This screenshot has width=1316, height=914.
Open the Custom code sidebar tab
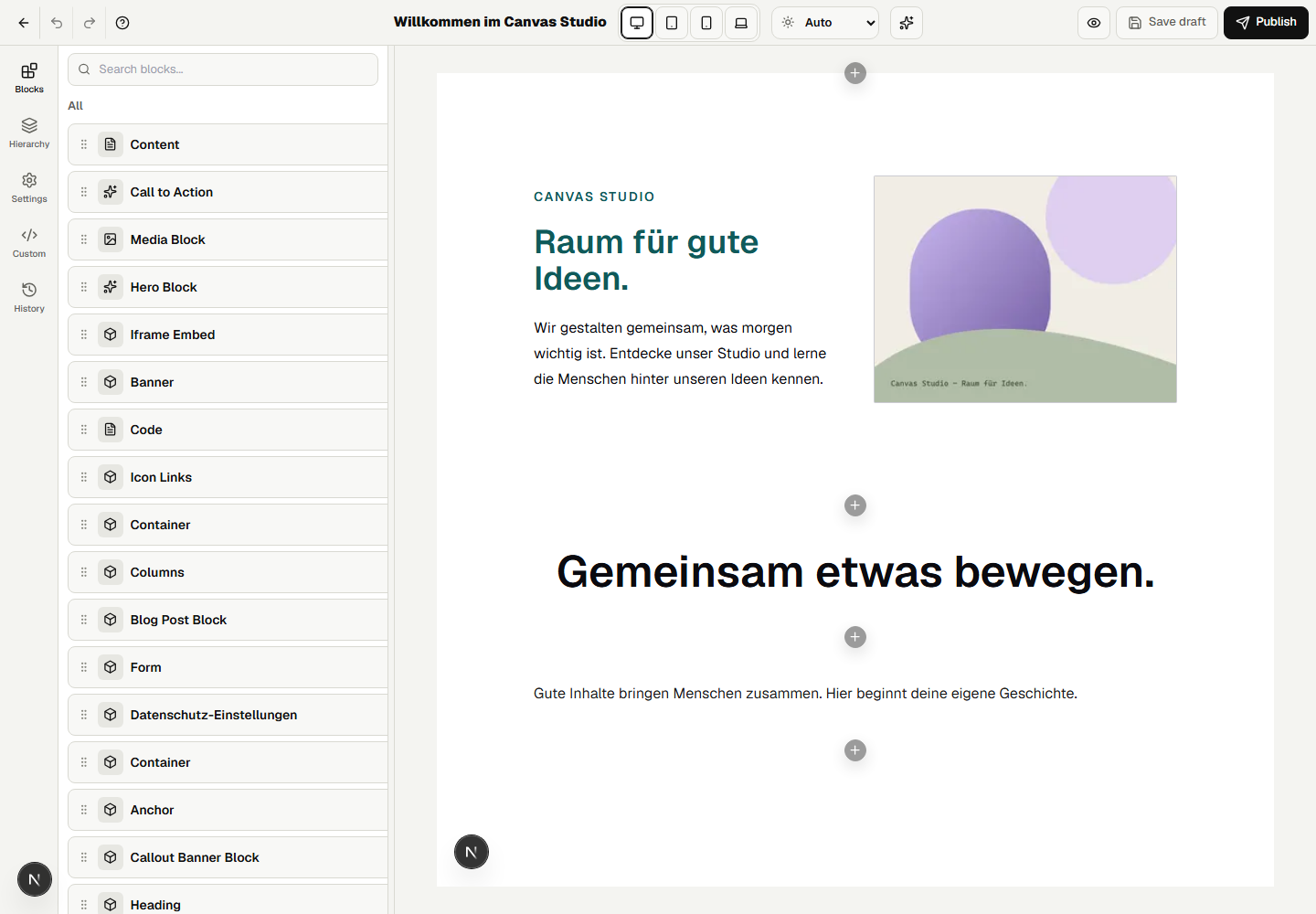pyautogui.click(x=29, y=242)
